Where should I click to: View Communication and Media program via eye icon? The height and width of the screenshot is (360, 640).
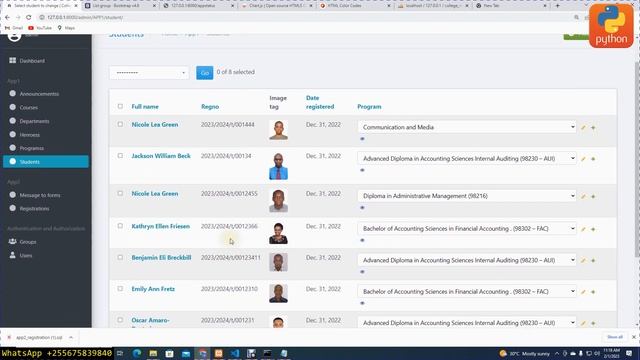[362, 139]
